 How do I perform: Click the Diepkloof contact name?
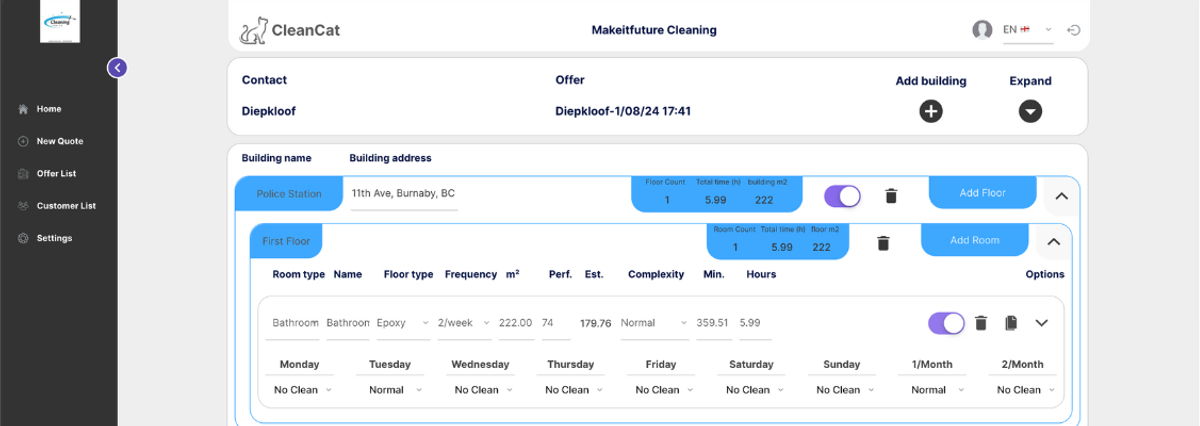pos(269,111)
